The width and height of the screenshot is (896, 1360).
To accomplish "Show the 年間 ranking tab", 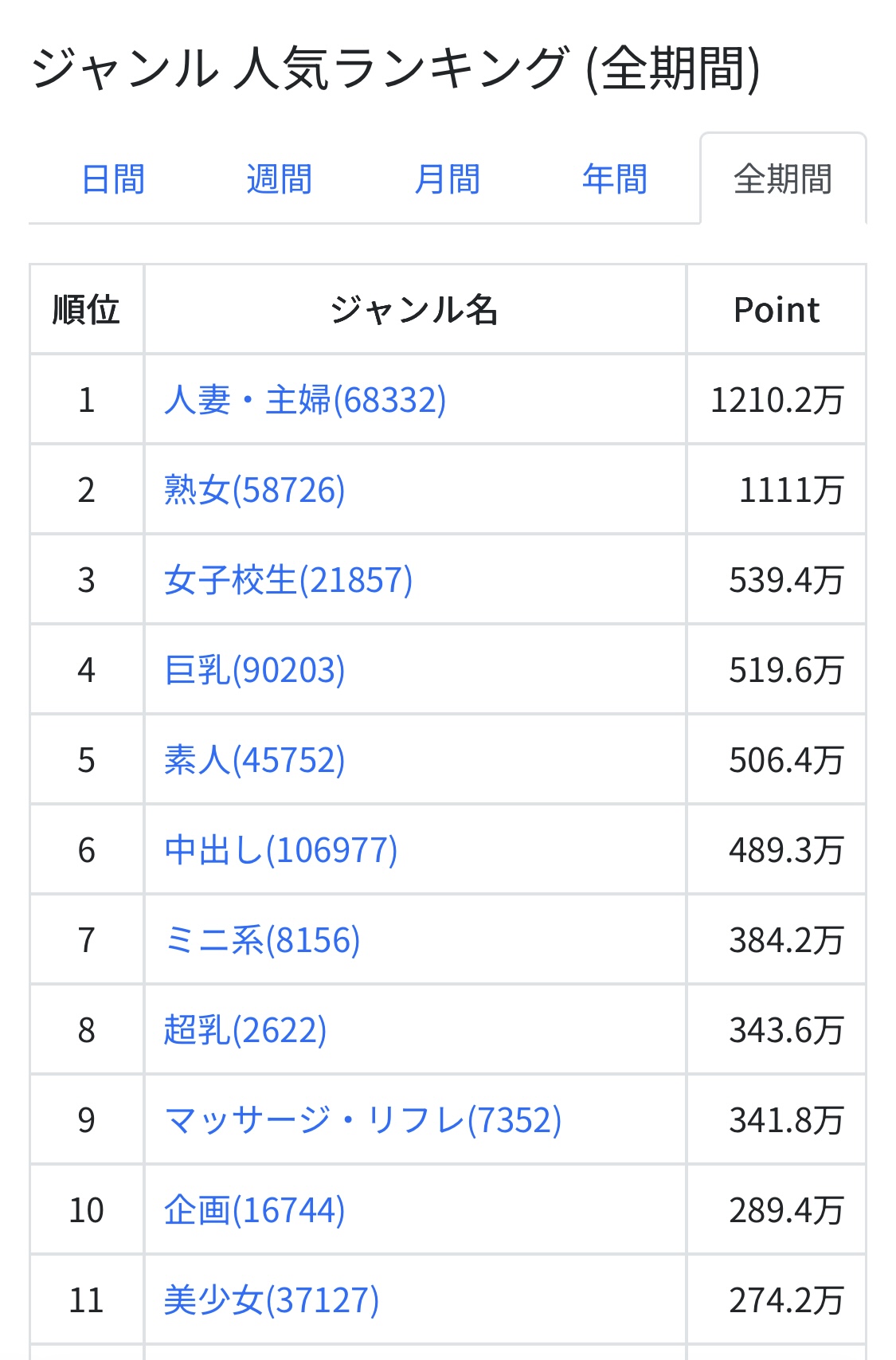I will [615, 179].
